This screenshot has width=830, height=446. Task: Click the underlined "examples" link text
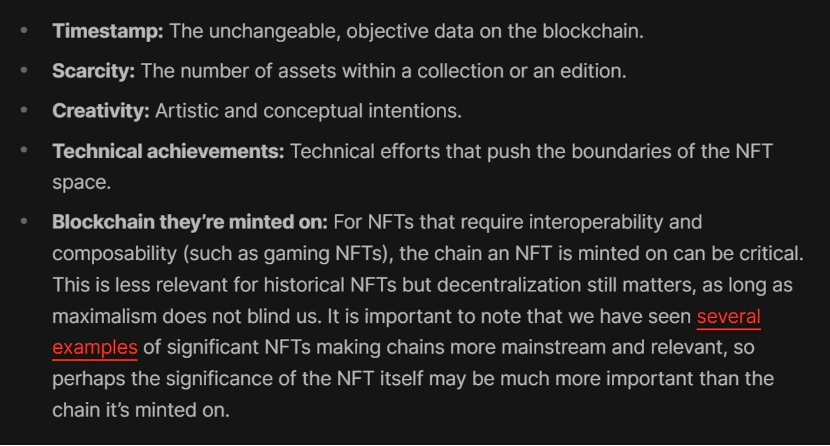click(94, 347)
